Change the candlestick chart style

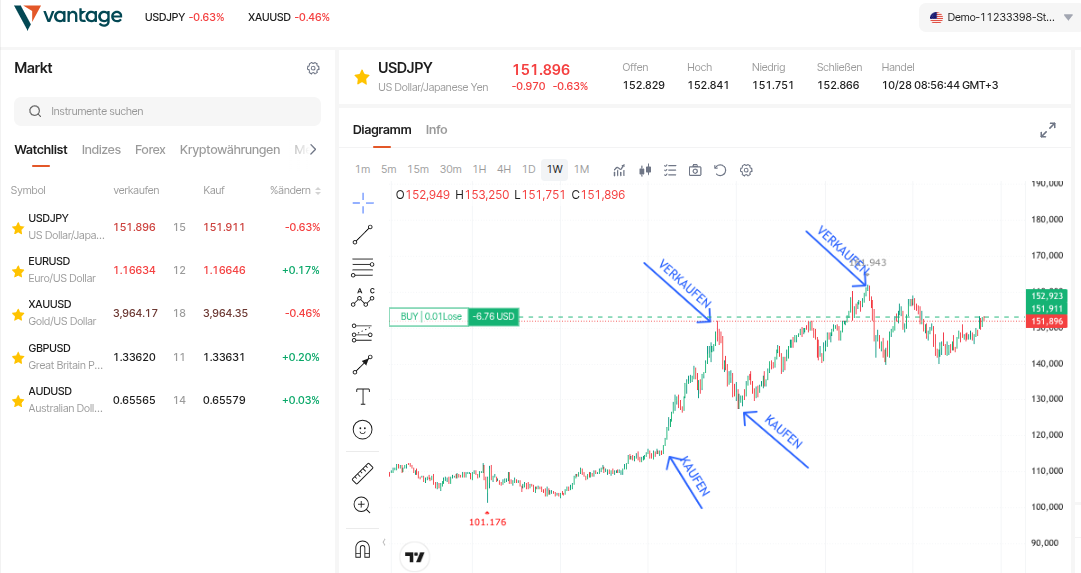click(645, 170)
